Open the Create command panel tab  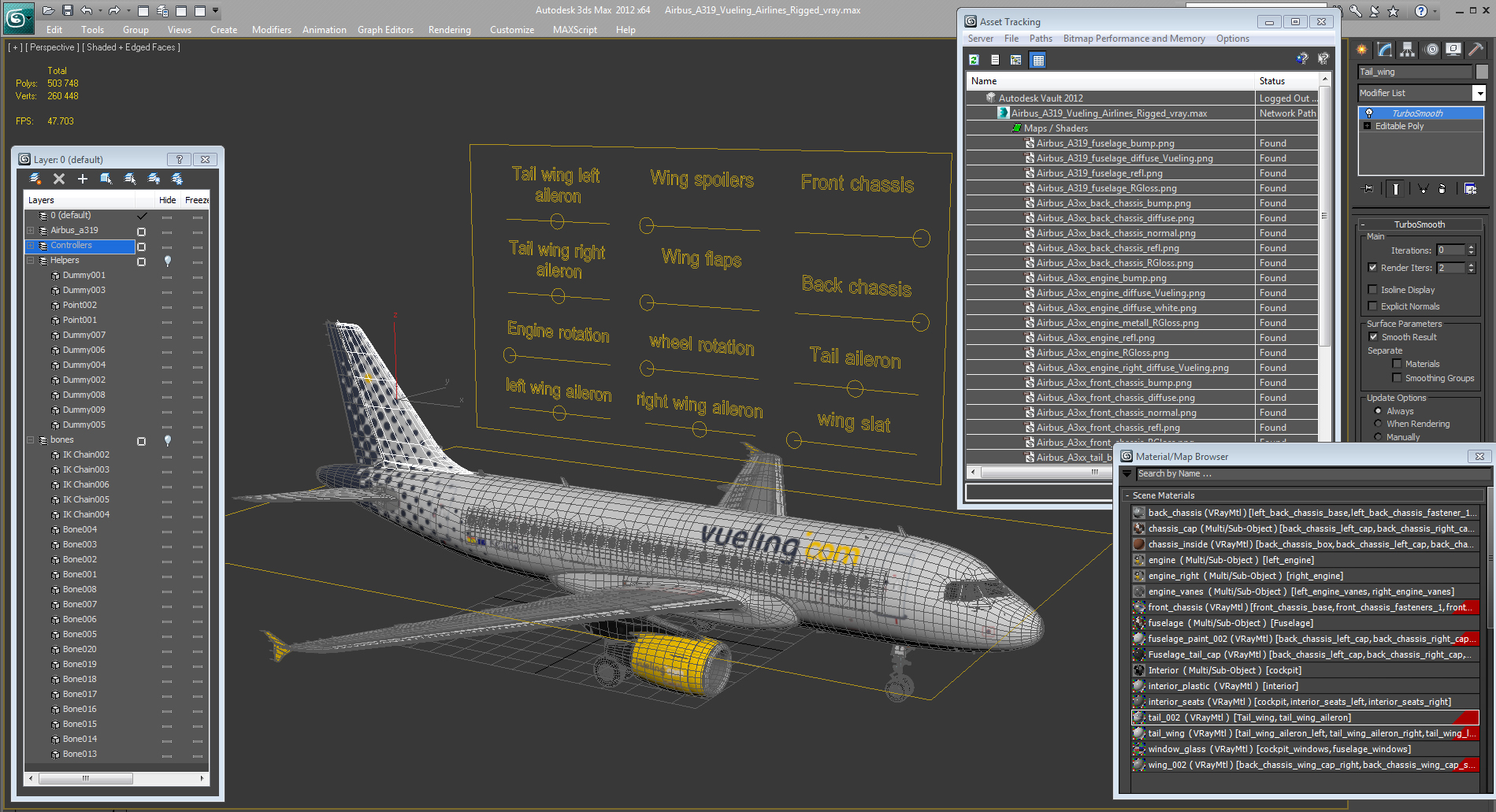tap(1362, 50)
